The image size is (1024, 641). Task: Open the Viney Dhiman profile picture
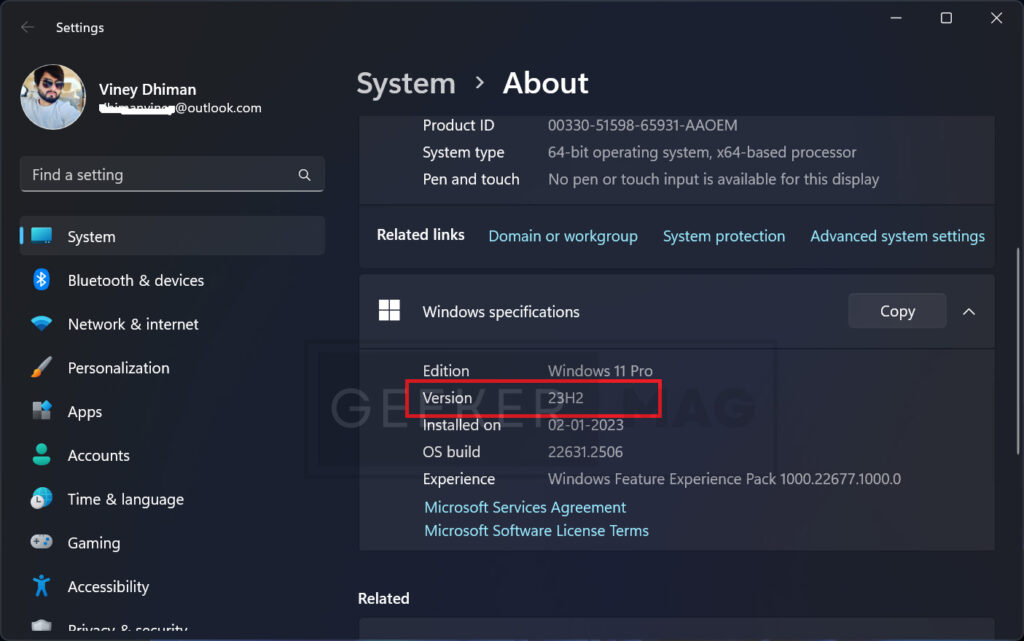53,97
